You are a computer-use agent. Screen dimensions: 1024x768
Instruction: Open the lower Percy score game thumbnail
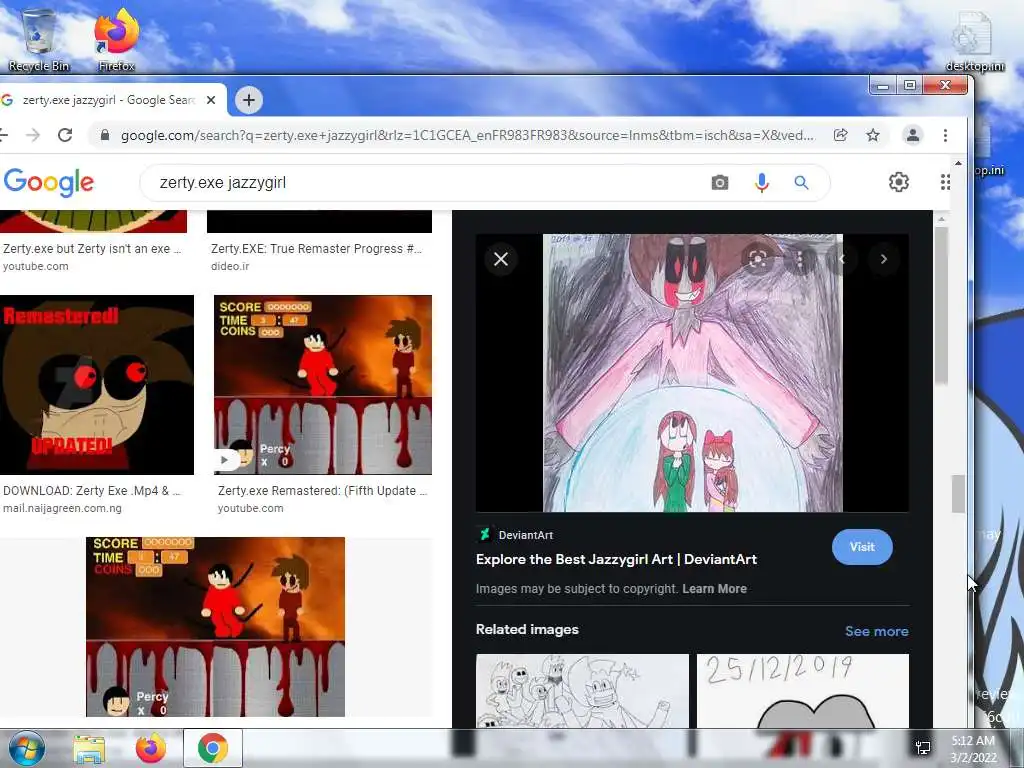coord(216,627)
